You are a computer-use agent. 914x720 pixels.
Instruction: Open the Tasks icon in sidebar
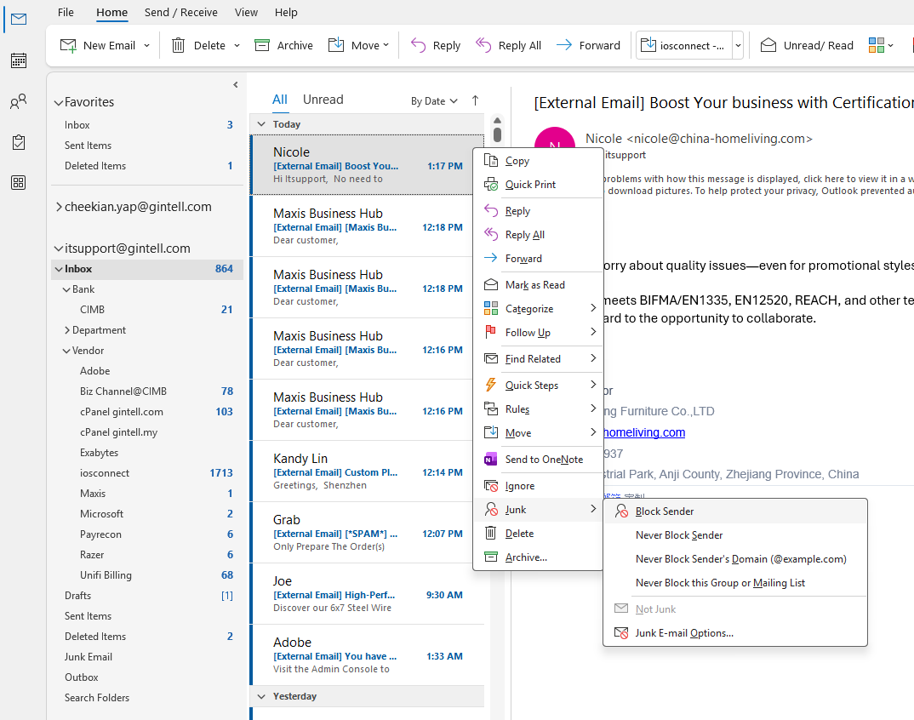point(18,143)
